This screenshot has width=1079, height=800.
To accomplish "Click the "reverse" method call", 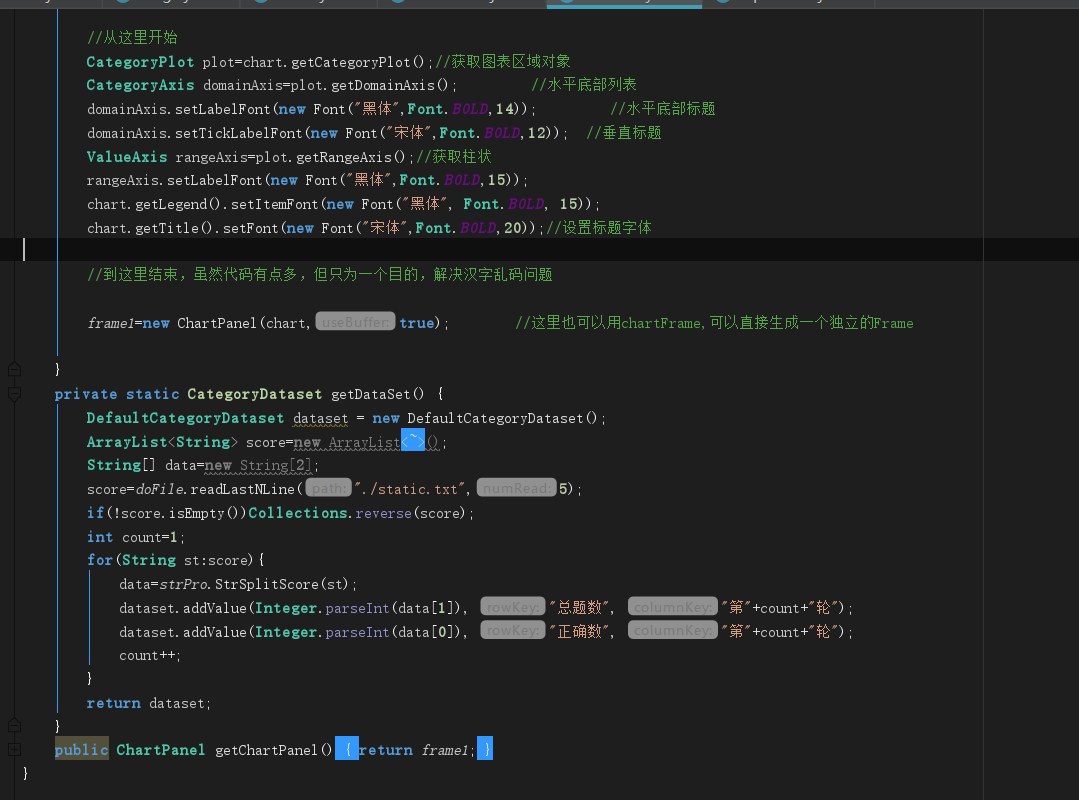I will click(x=383, y=513).
